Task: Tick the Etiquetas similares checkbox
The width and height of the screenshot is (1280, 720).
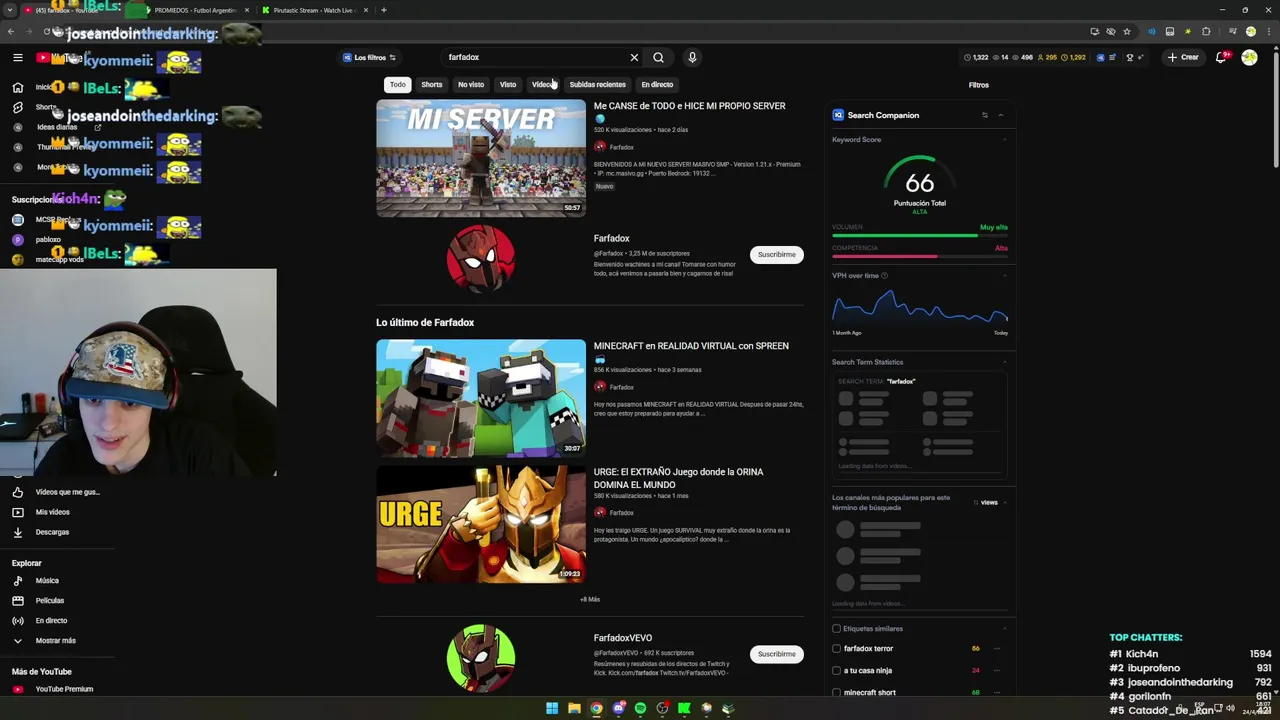Action: pyautogui.click(x=837, y=629)
